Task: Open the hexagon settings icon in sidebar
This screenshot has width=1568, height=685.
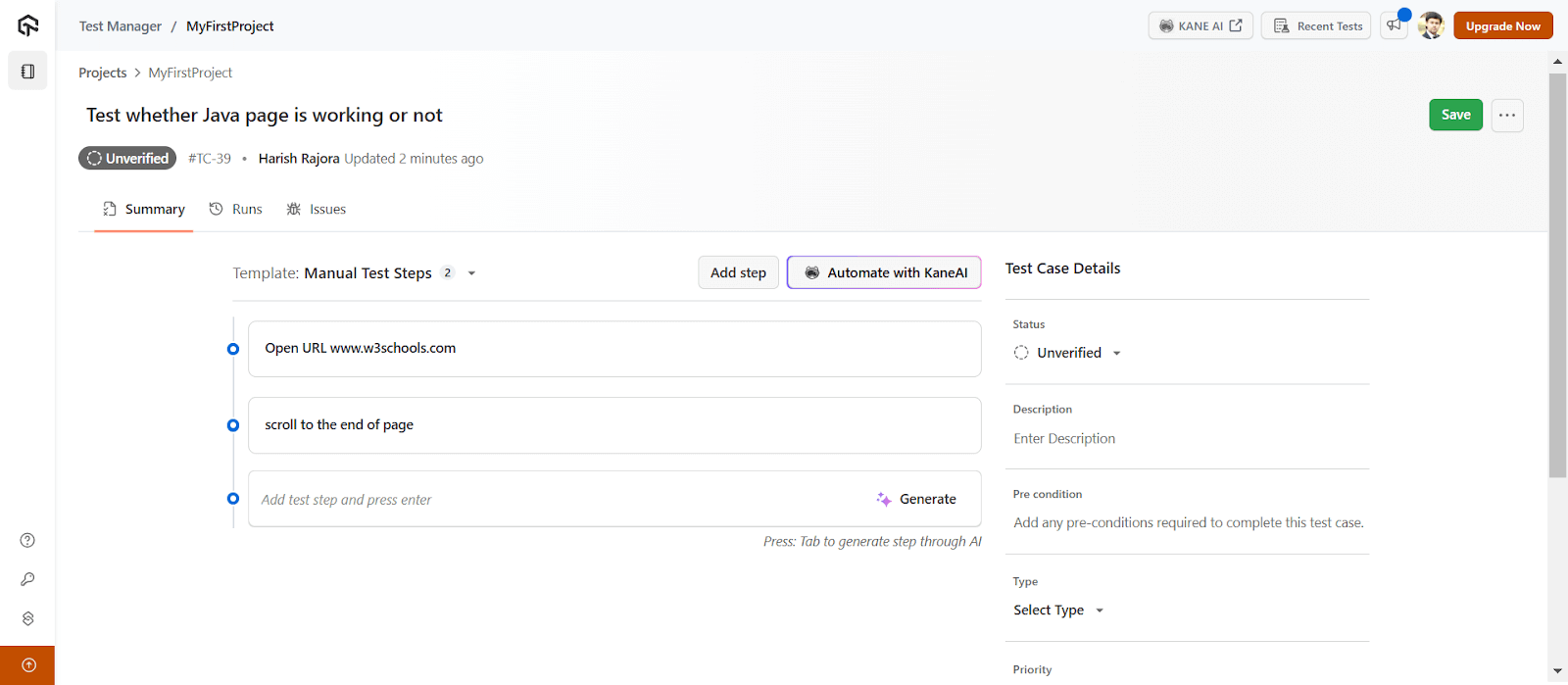Action: (x=27, y=618)
